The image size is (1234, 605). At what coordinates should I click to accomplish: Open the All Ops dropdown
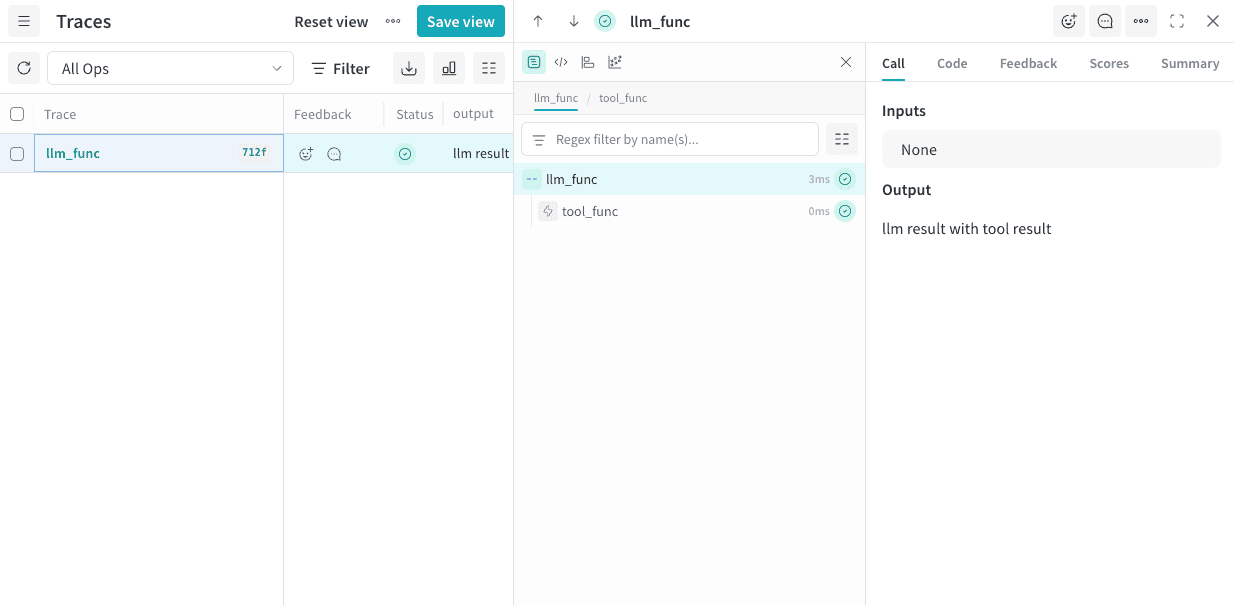(x=170, y=68)
